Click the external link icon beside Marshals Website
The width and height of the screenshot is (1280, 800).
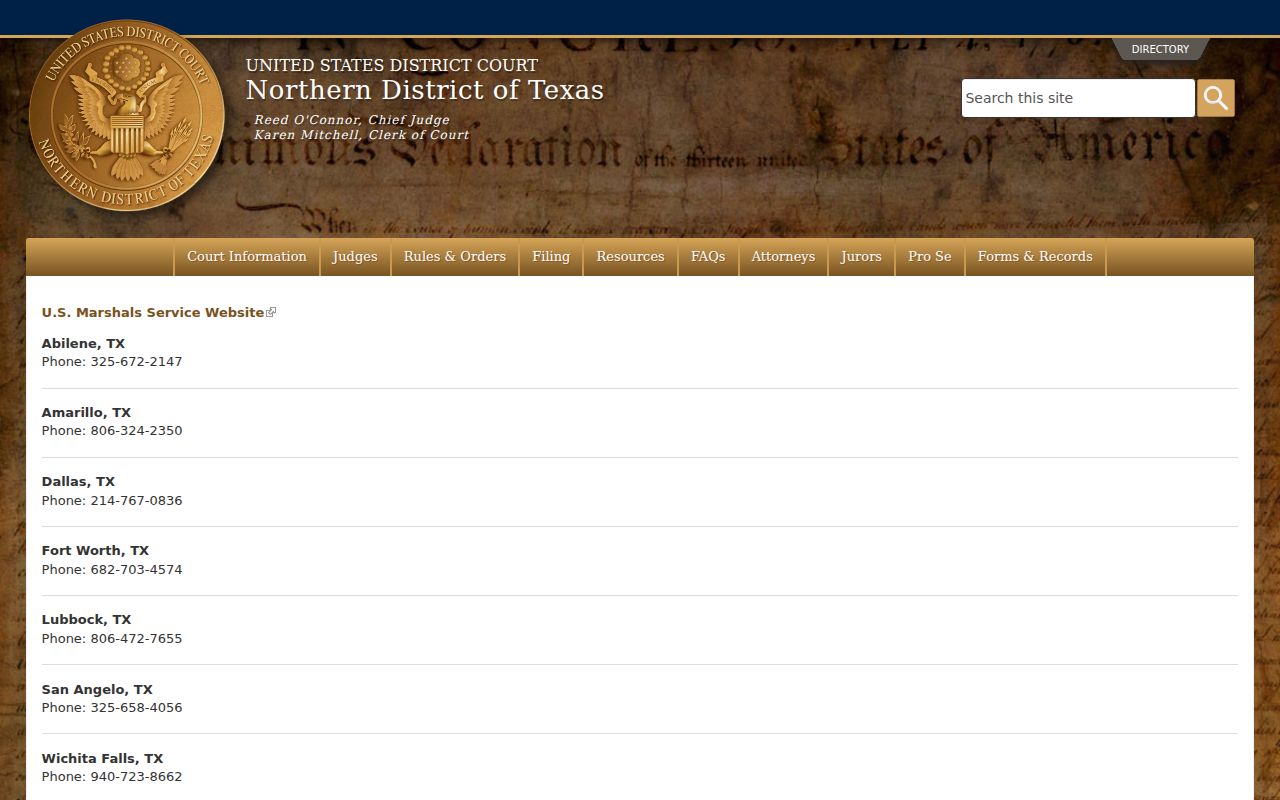click(x=271, y=313)
